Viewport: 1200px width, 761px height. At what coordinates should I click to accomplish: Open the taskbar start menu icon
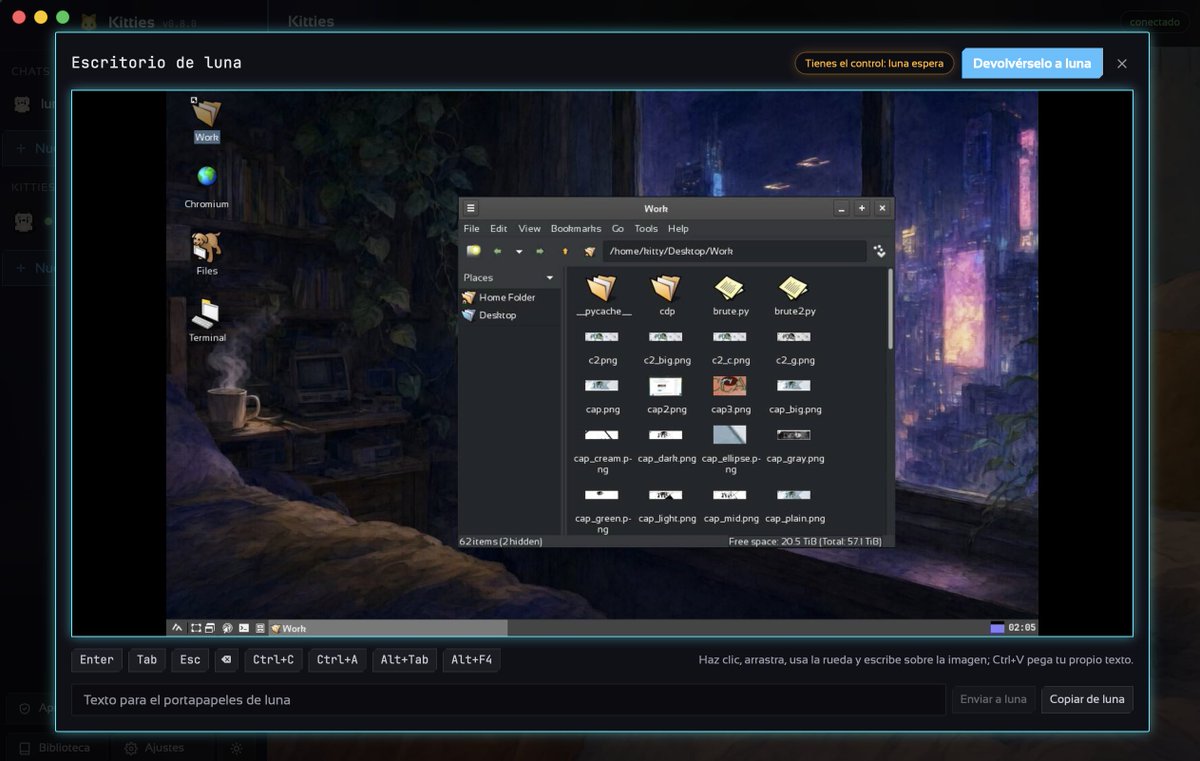[178, 628]
